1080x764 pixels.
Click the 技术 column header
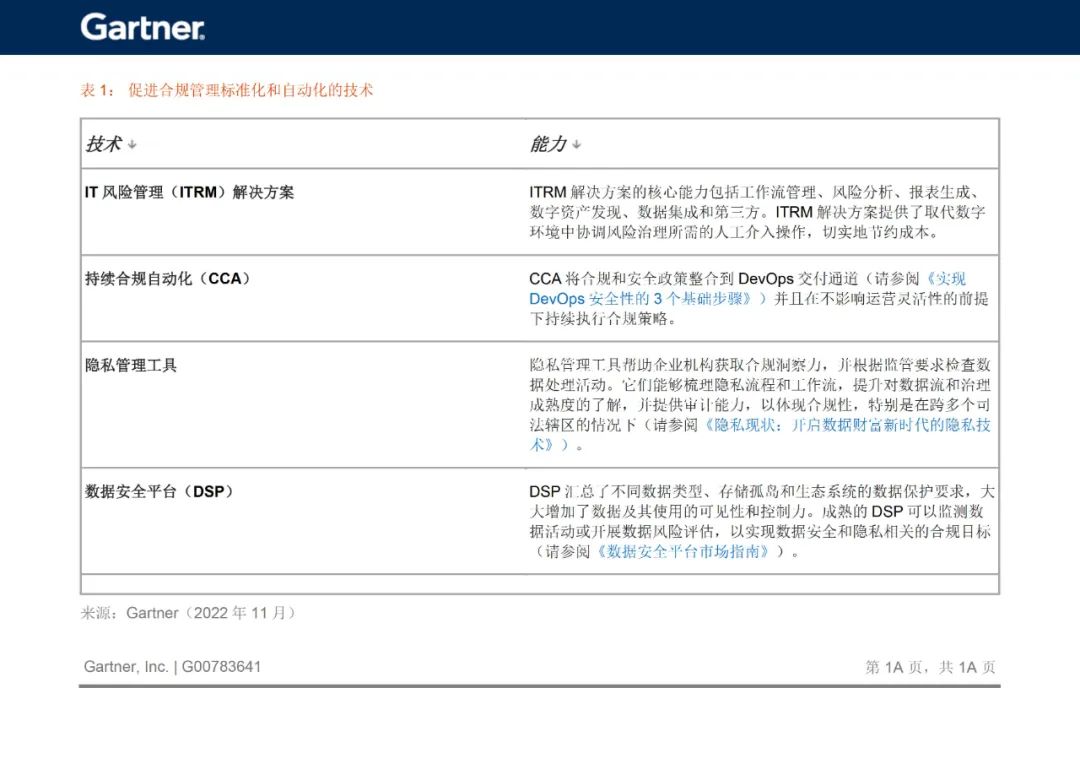coord(103,144)
